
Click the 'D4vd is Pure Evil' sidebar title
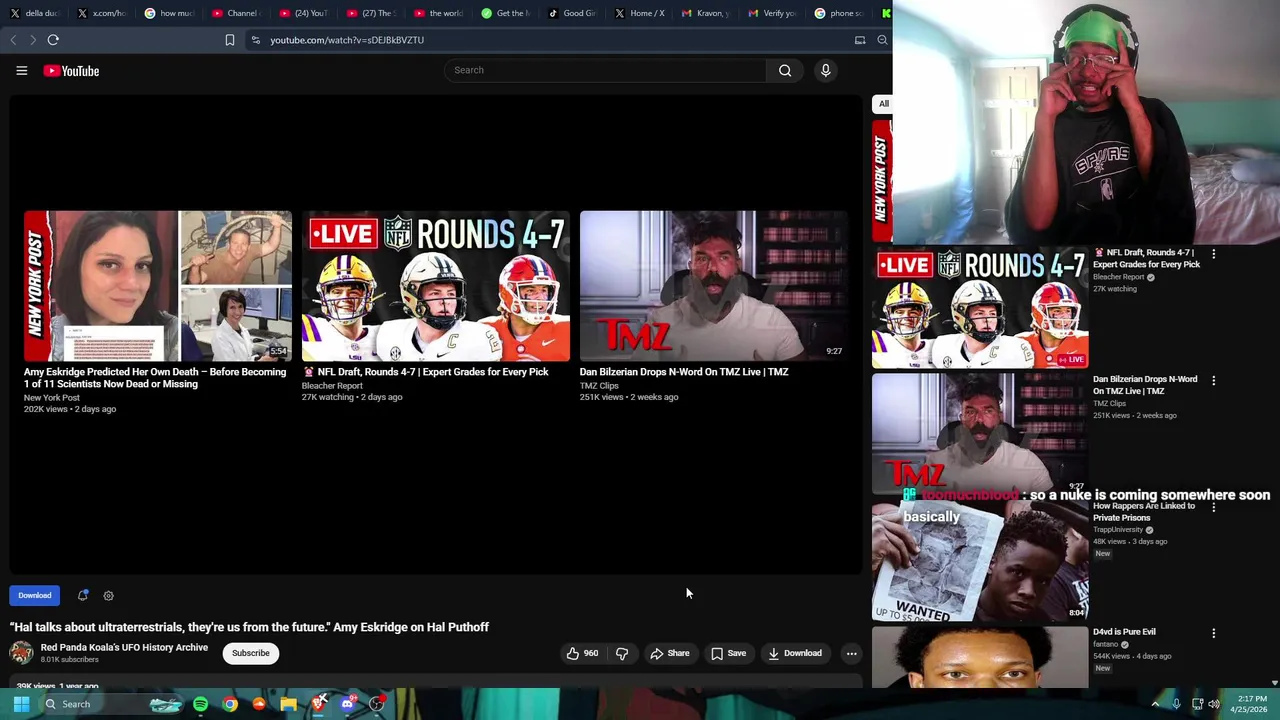(x=1124, y=632)
